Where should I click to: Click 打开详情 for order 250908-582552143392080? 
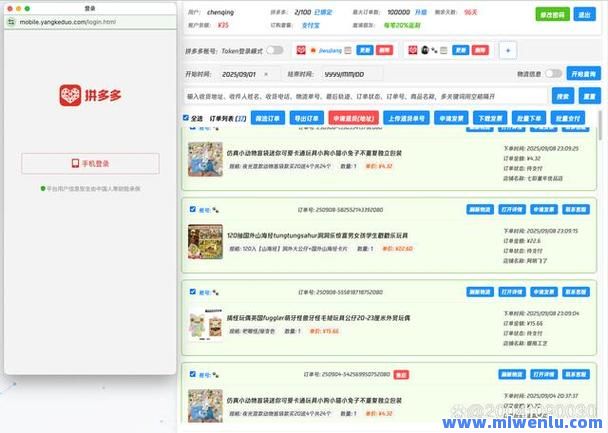[512, 210]
